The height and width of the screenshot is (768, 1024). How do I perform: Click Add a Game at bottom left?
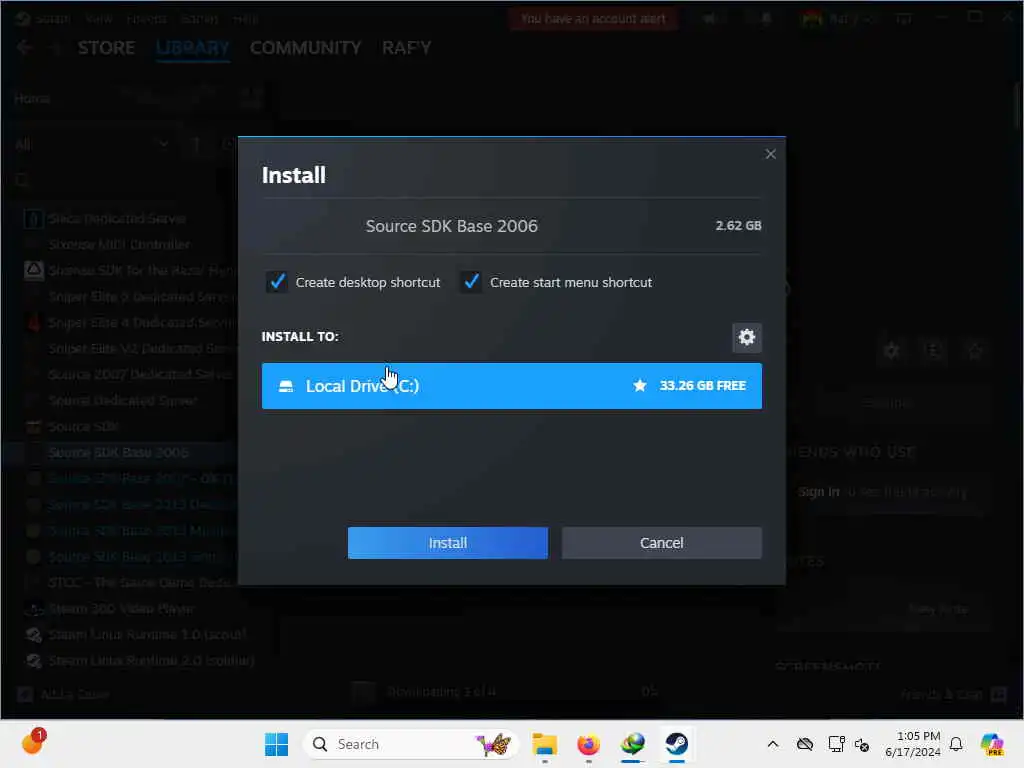pos(63,694)
